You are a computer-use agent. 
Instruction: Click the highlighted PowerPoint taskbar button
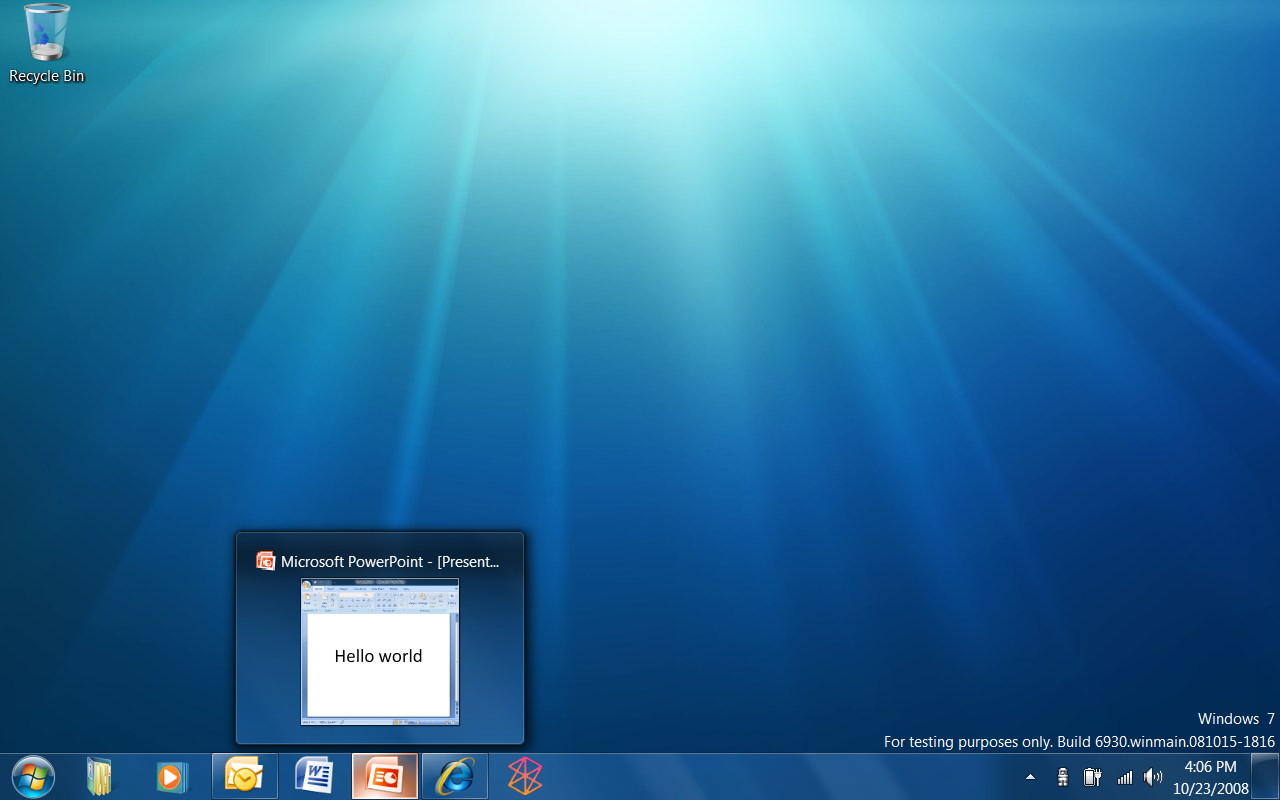(x=385, y=776)
